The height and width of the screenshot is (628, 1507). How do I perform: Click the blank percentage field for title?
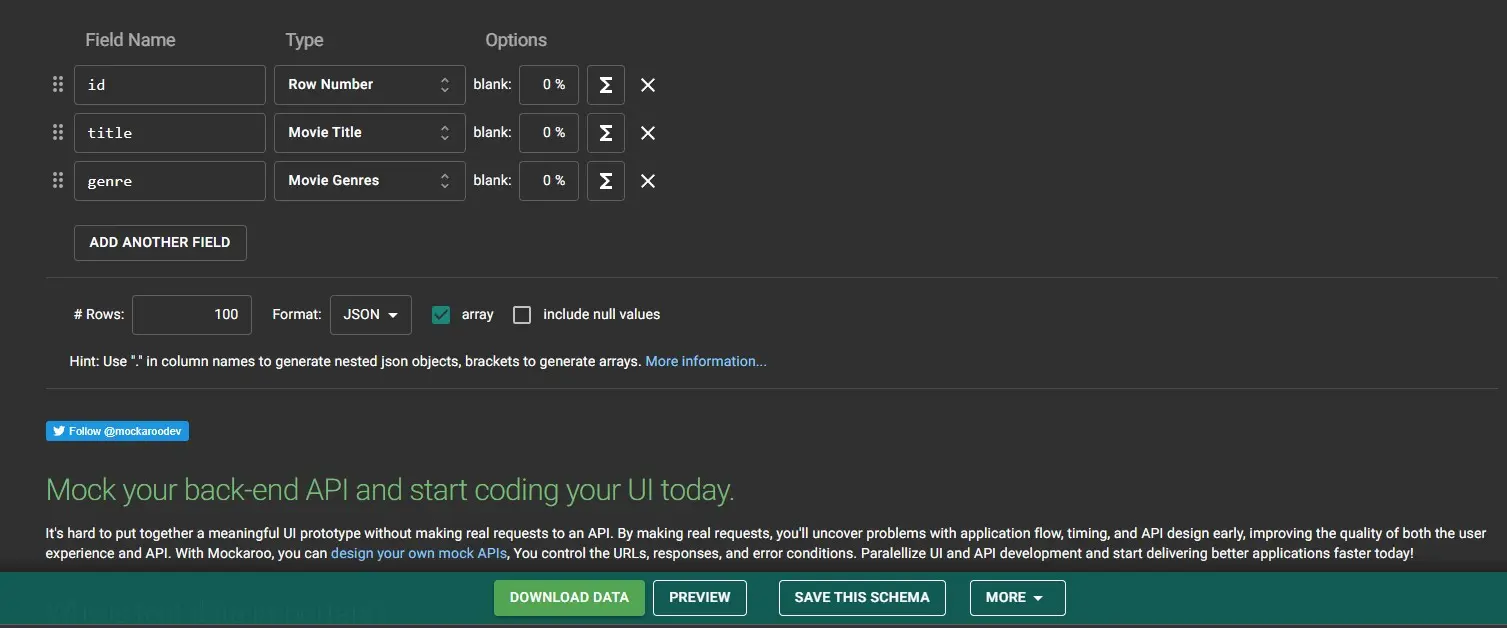[548, 131]
